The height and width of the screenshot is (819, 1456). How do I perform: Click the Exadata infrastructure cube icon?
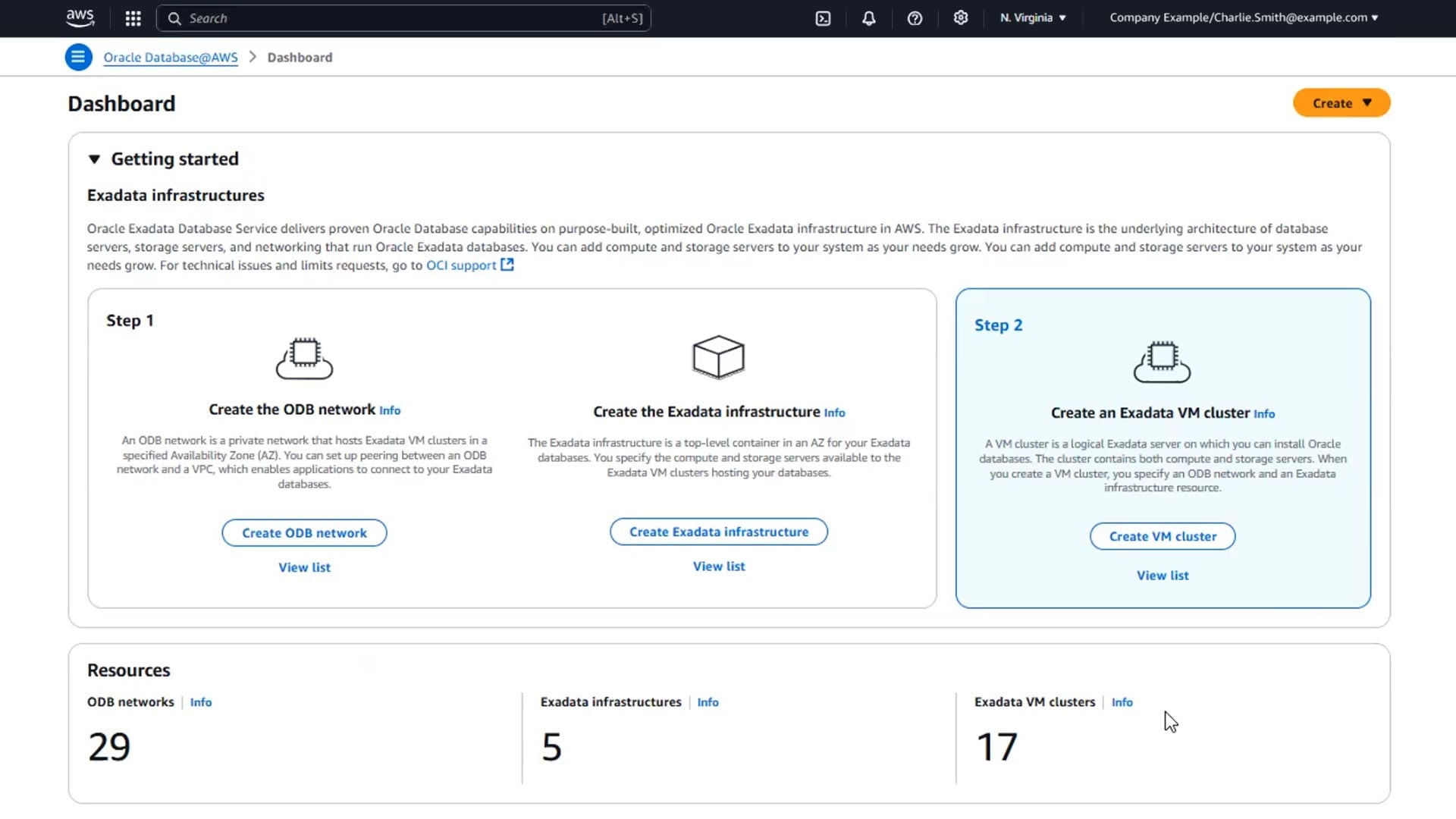click(x=717, y=356)
